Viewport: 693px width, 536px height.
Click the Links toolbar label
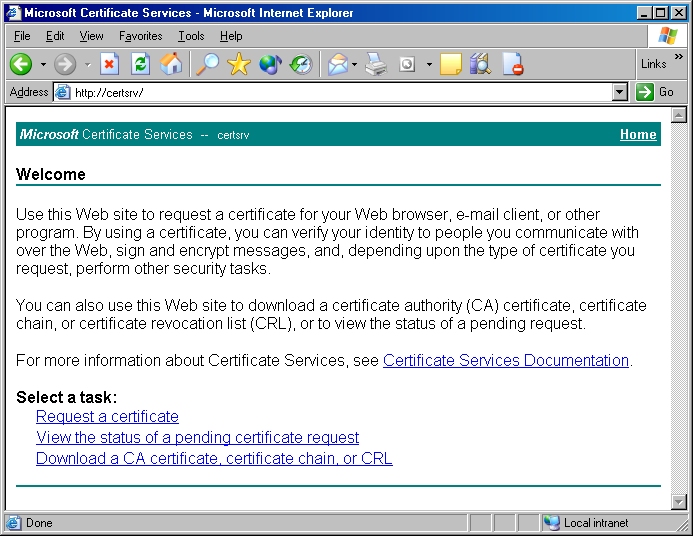pos(654,64)
